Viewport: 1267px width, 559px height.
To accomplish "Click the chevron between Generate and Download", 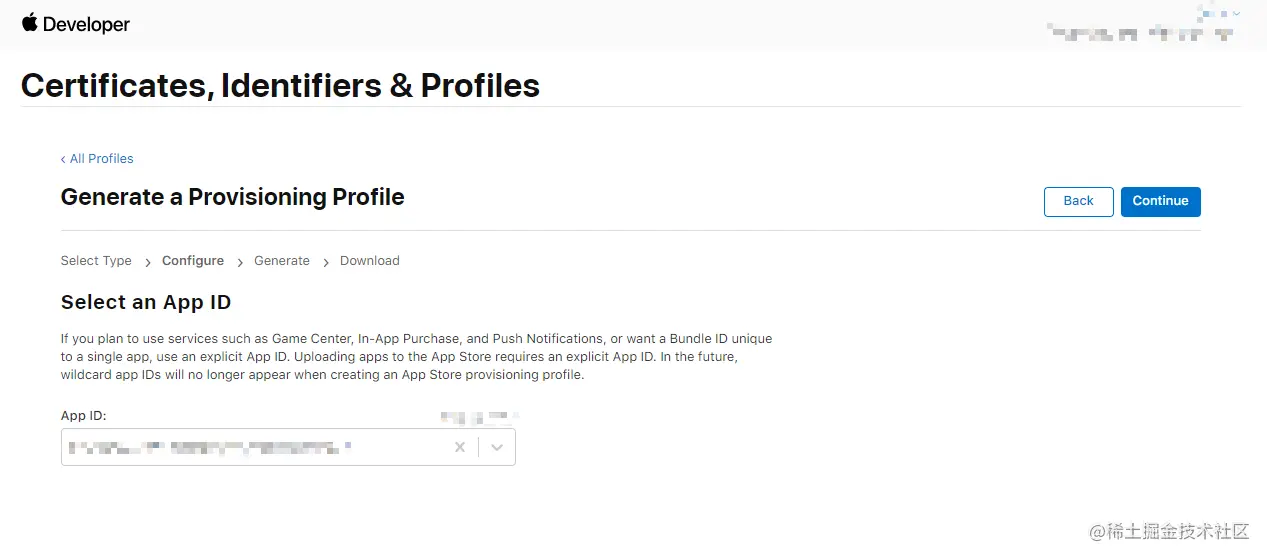I will pos(325,262).
